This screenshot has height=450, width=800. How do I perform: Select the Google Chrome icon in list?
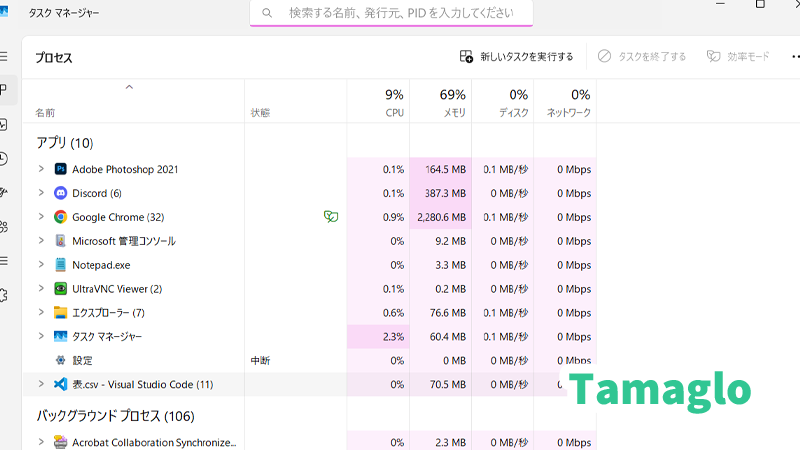point(60,217)
